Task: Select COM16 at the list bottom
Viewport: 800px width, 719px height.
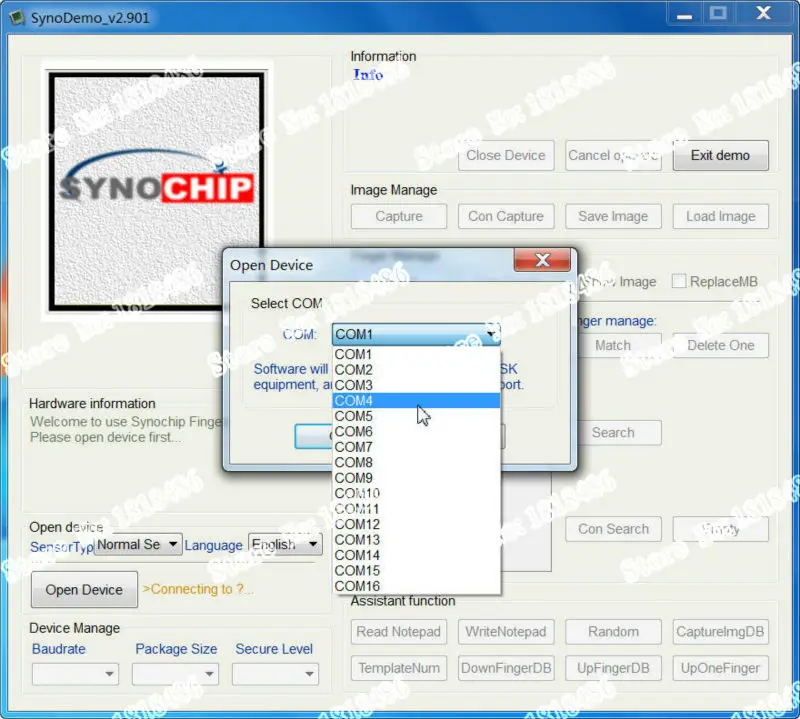Action: pos(416,586)
